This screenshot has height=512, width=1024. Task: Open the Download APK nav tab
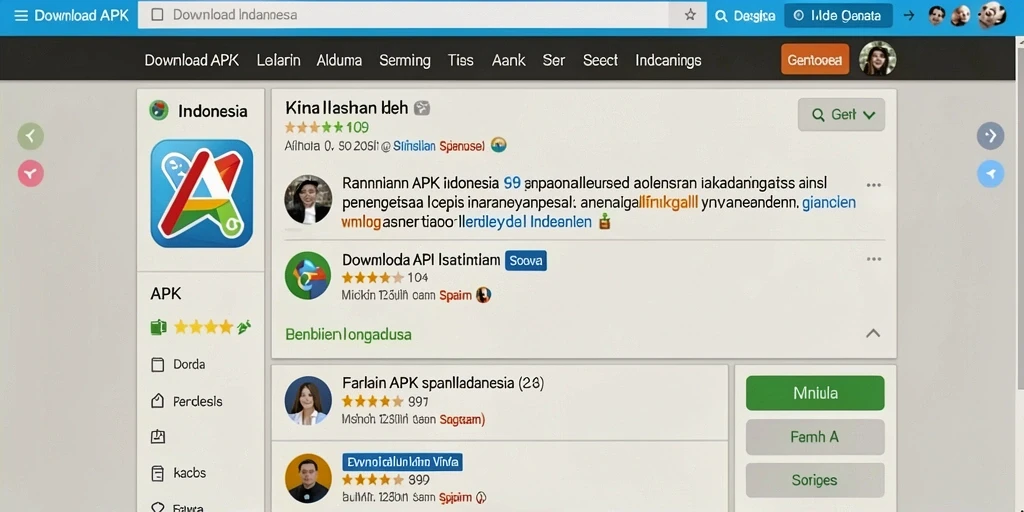coord(192,60)
